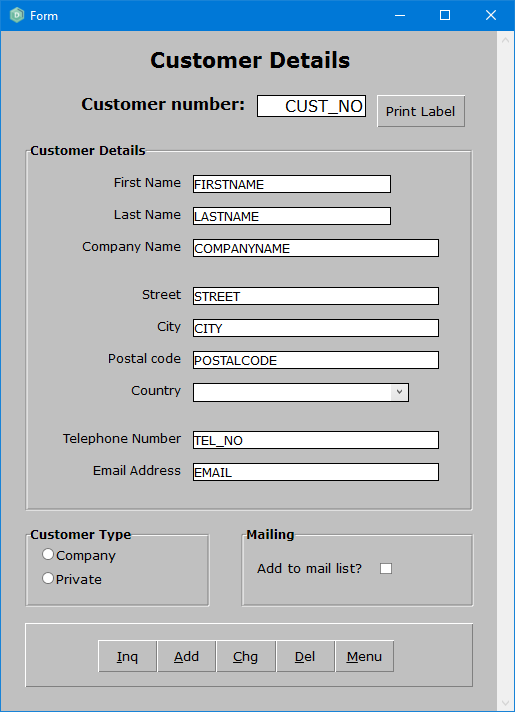515x712 pixels.
Task: Select the Private customer type
Action: coord(48,578)
